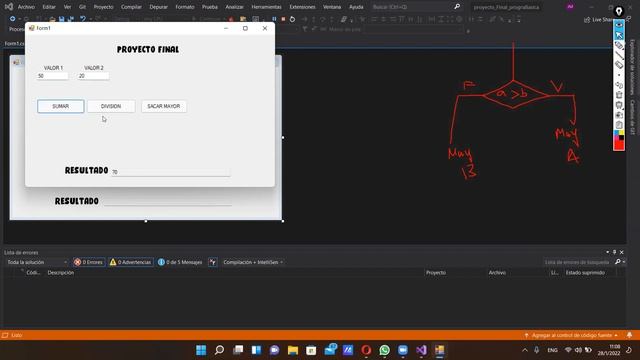
Task: Open the Proyecto menu
Action: pos(103,7)
